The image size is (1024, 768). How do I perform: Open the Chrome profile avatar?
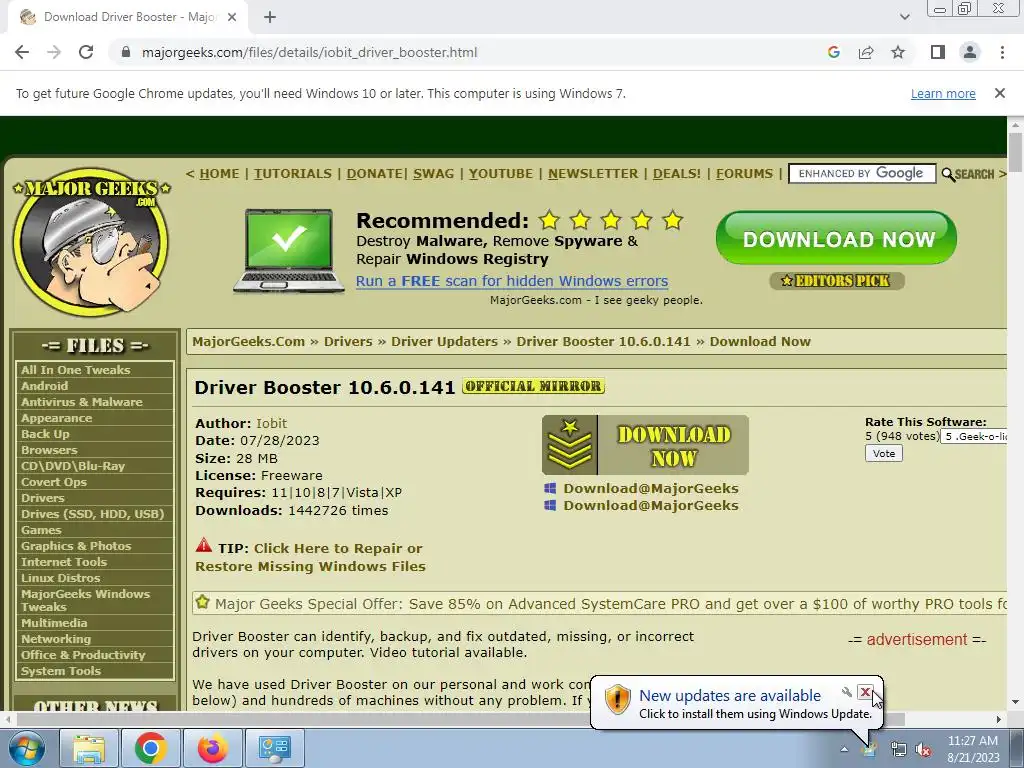pyautogui.click(x=970, y=52)
